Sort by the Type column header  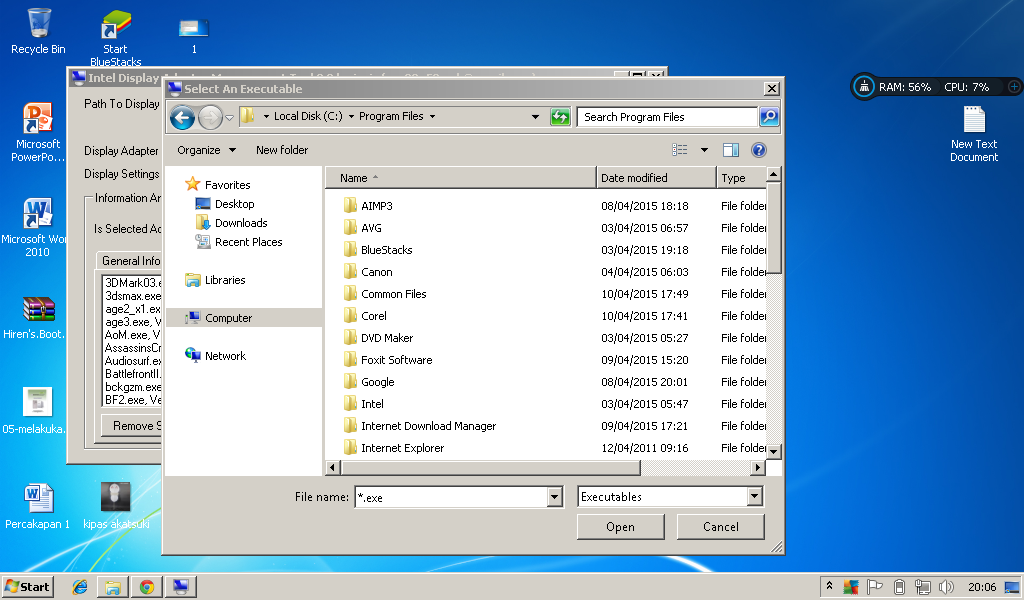click(x=741, y=178)
